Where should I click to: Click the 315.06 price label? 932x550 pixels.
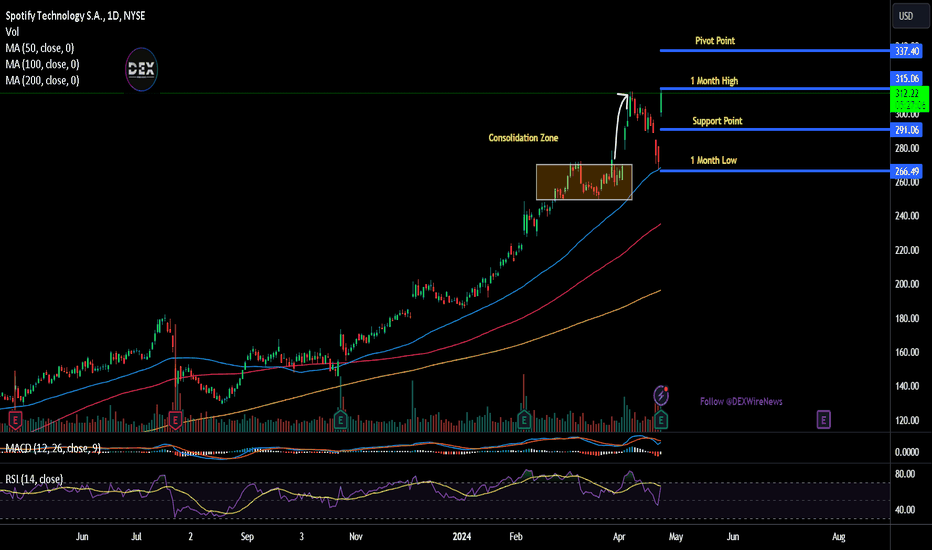pos(907,78)
